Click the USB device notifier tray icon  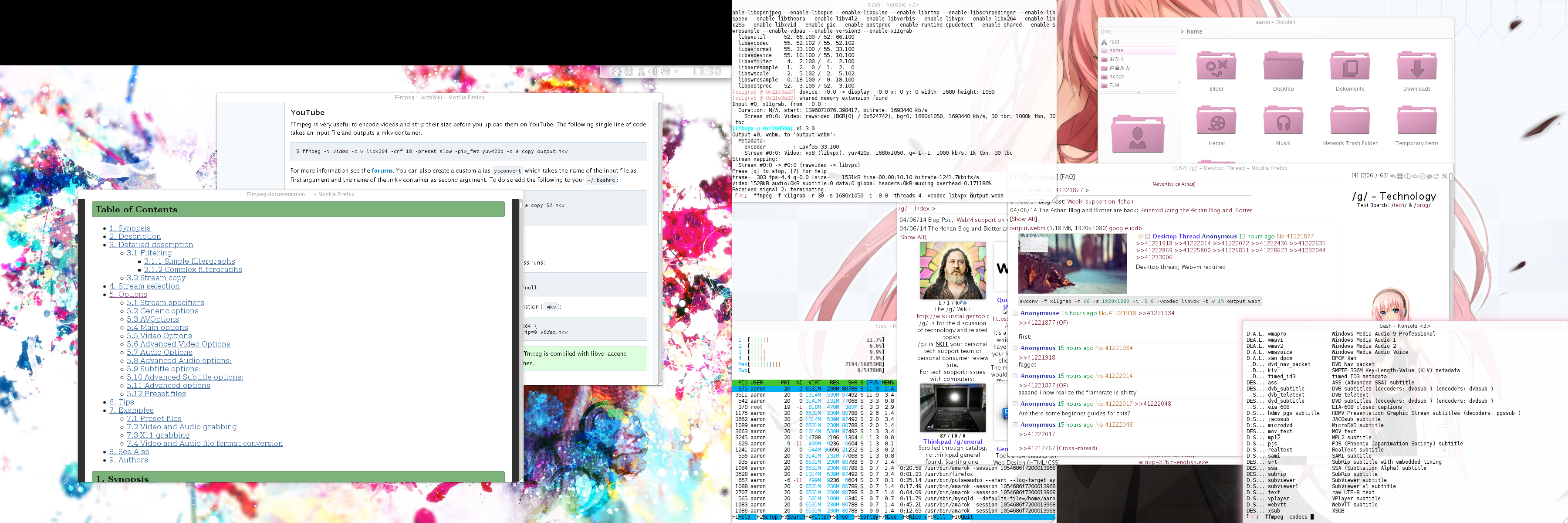pos(665,72)
